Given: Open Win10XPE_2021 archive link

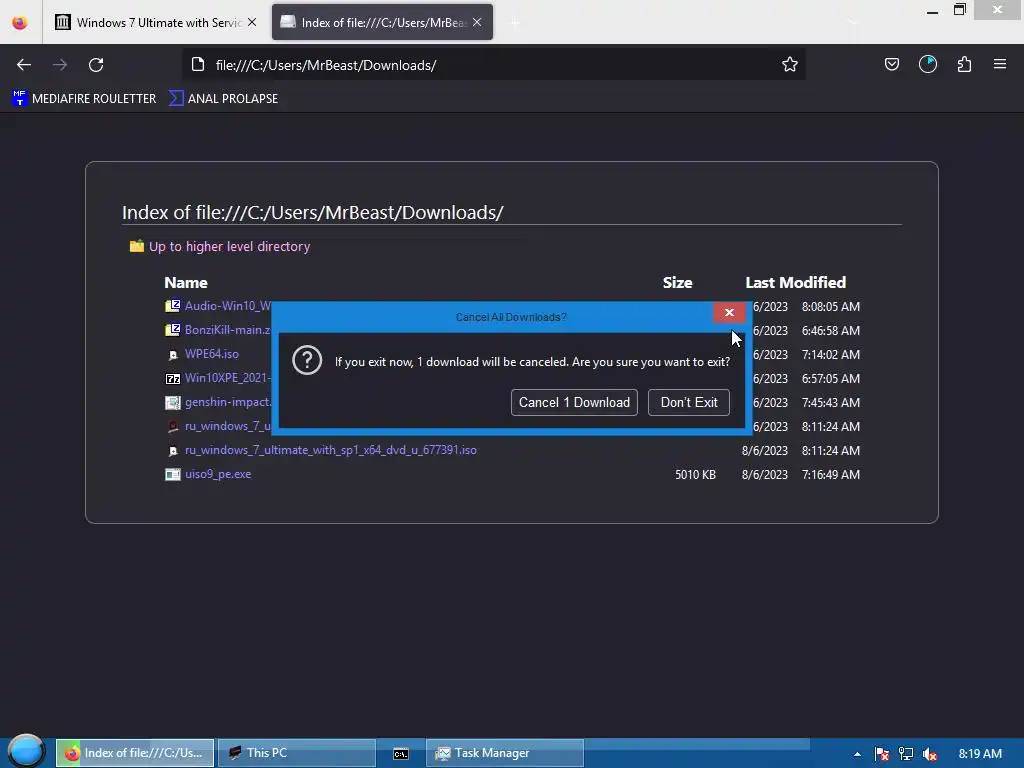Looking at the screenshot, I should (x=227, y=377).
